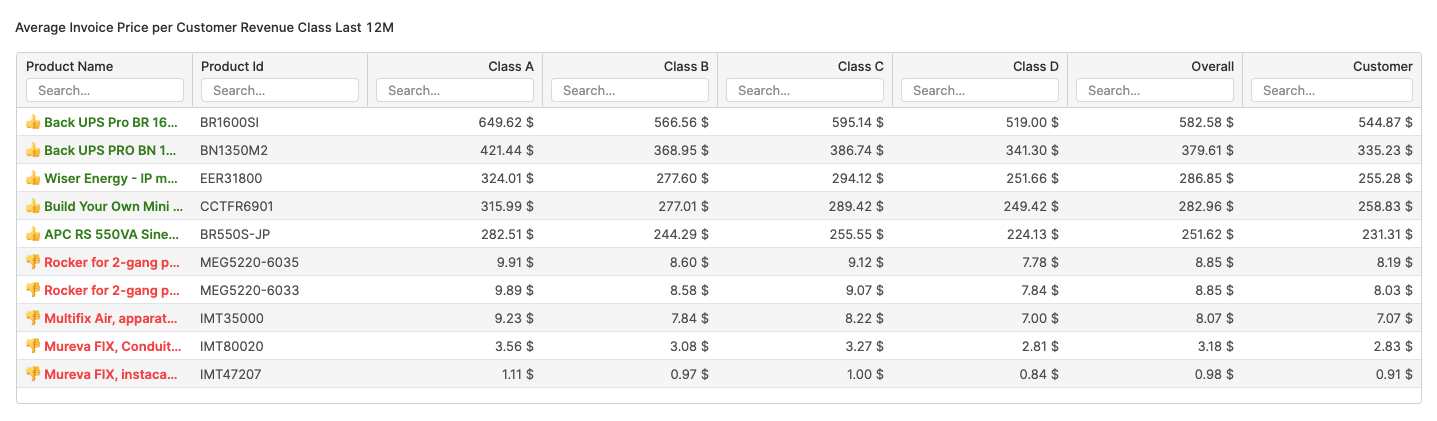This screenshot has height=421, width=1437.
Task: Click thumbs-up icon for Wiser Energy row
Action: (32, 178)
